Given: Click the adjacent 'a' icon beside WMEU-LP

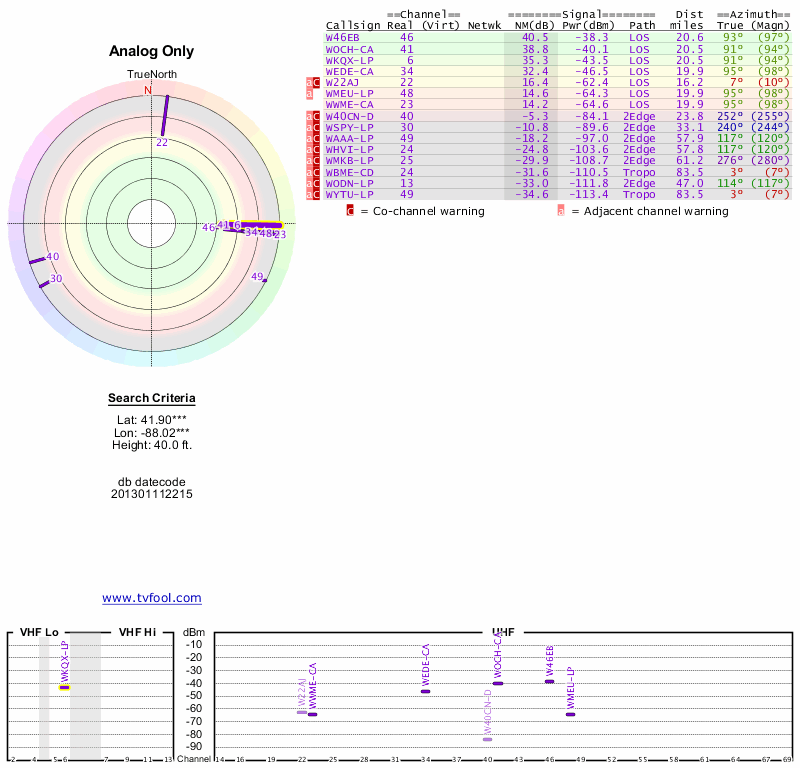Looking at the screenshot, I should pos(308,93).
